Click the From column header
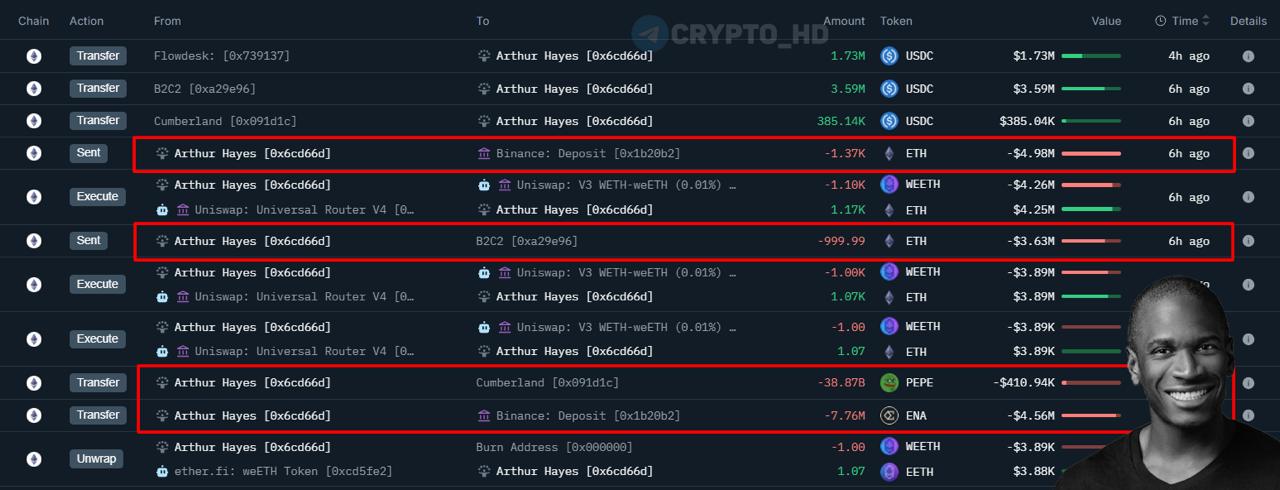Viewport: 1280px width, 490px height. tap(168, 21)
